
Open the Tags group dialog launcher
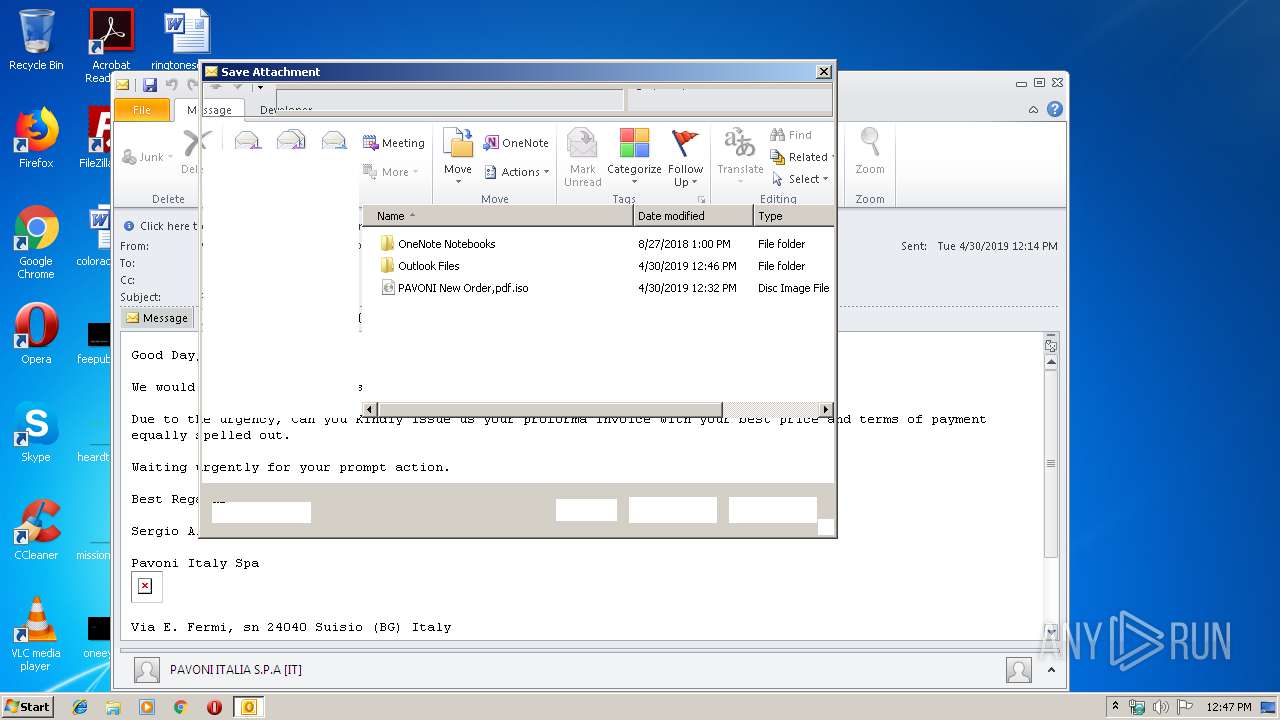point(701,199)
